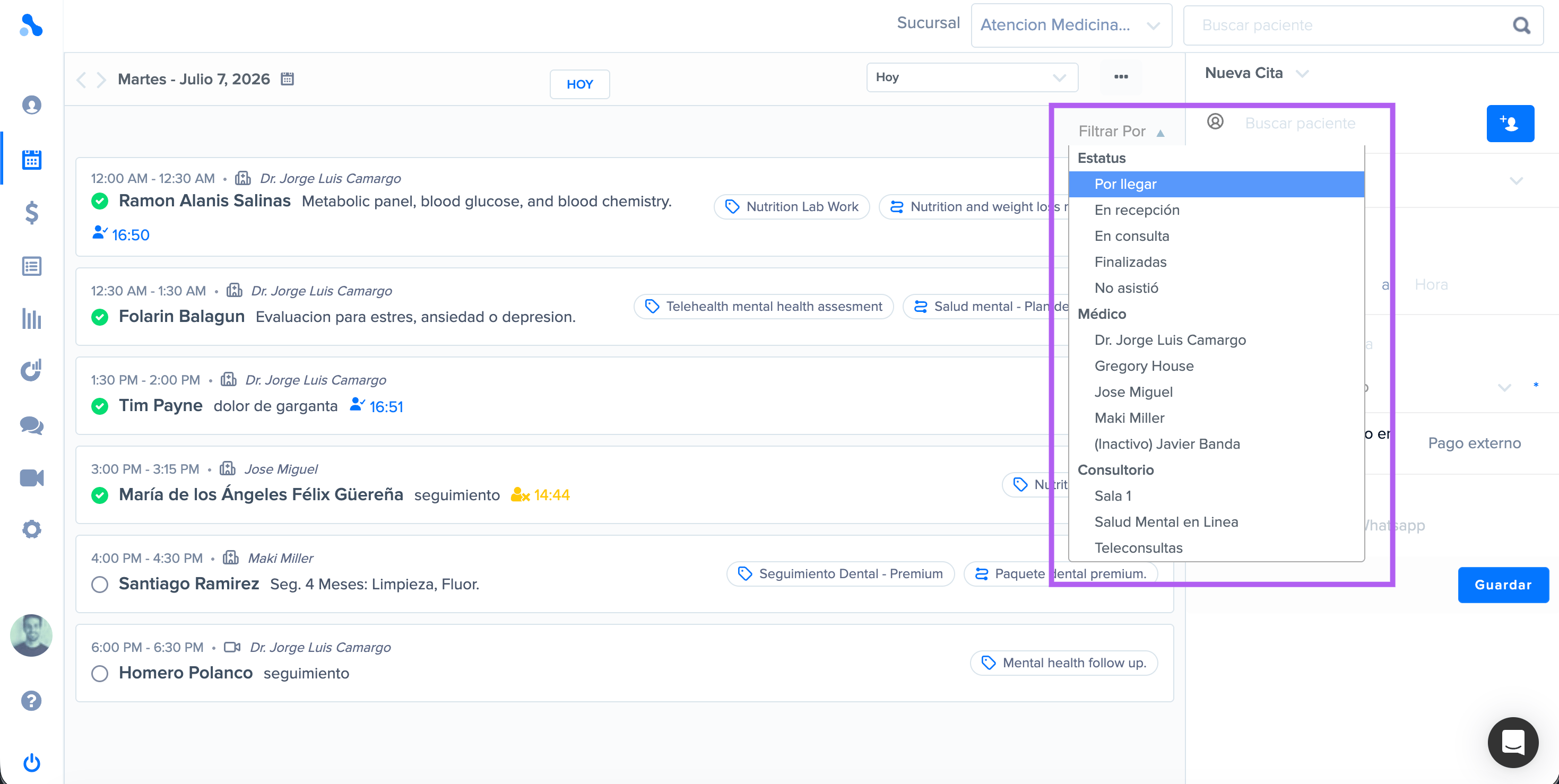Click the Hora time field
1559x784 pixels.
tap(1431, 285)
